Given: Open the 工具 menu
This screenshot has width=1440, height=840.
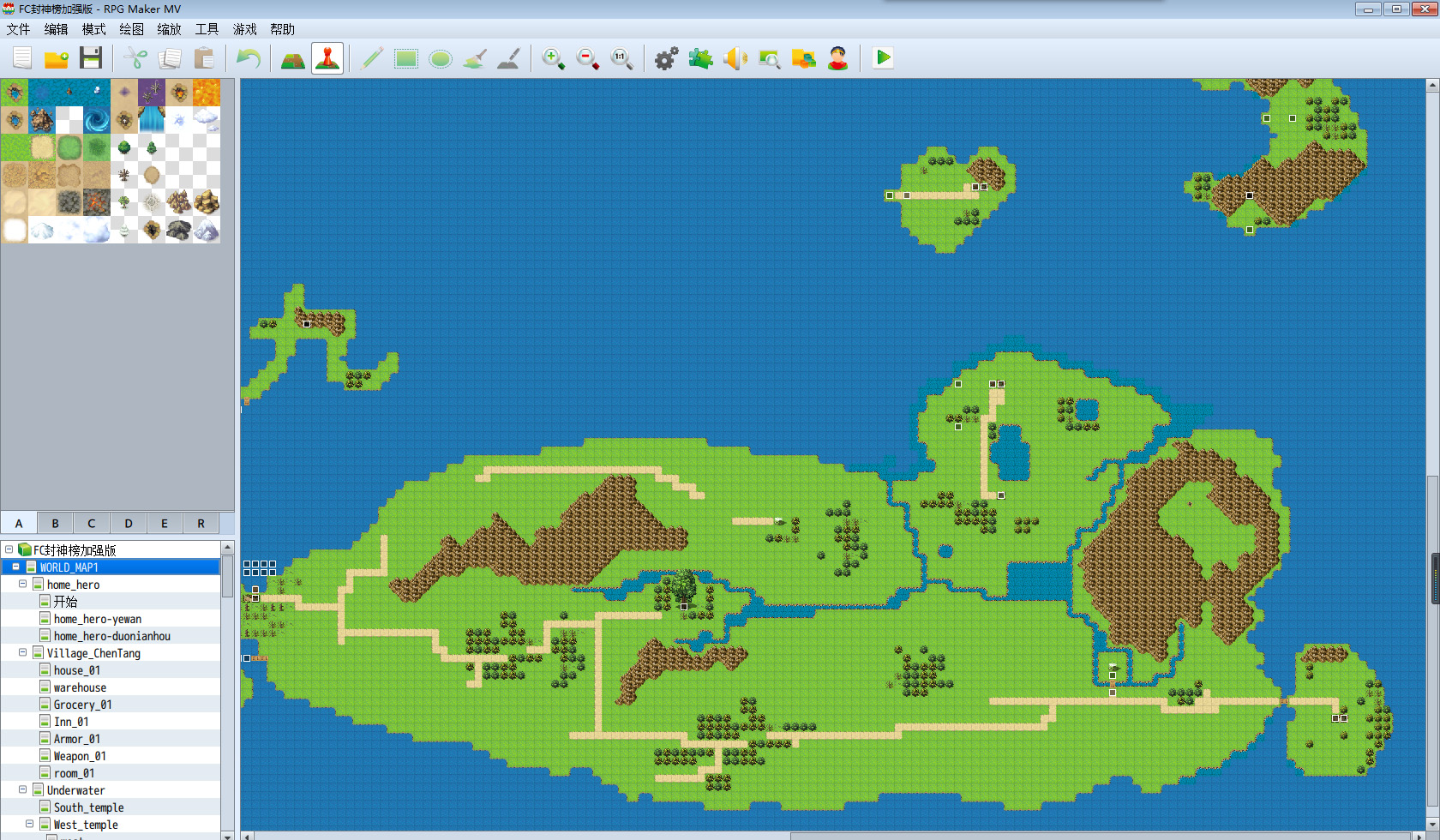Looking at the screenshot, I should click(x=207, y=29).
